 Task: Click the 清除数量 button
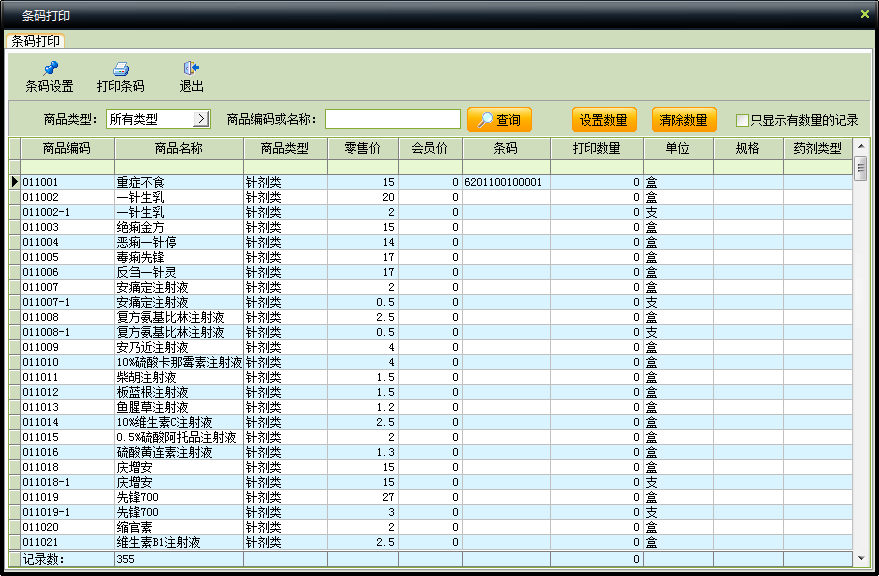click(x=684, y=119)
